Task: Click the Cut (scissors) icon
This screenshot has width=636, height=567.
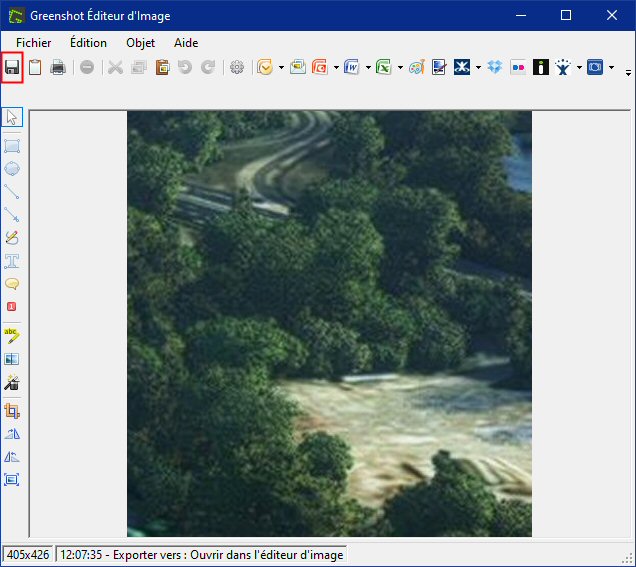Action: pos(115,67)
